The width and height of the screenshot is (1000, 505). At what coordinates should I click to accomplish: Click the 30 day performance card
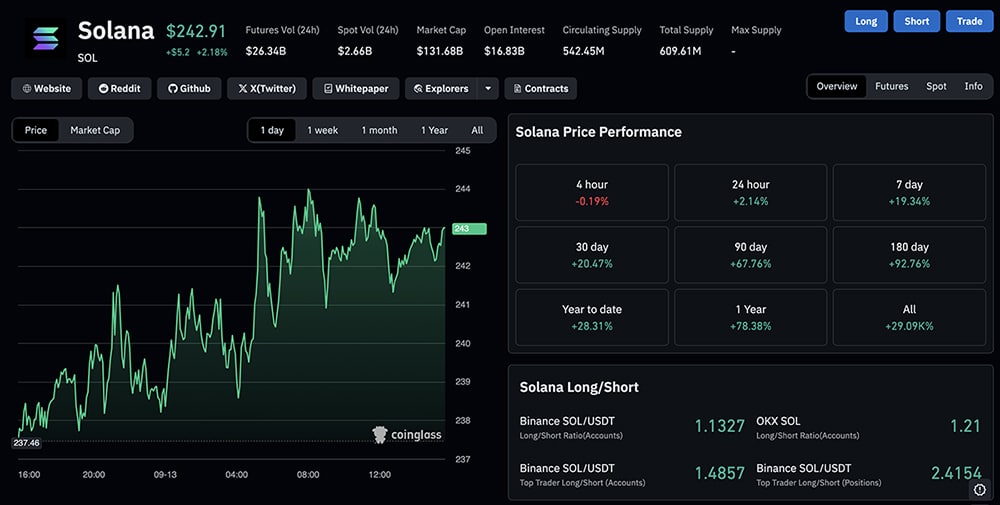(592, 255)
